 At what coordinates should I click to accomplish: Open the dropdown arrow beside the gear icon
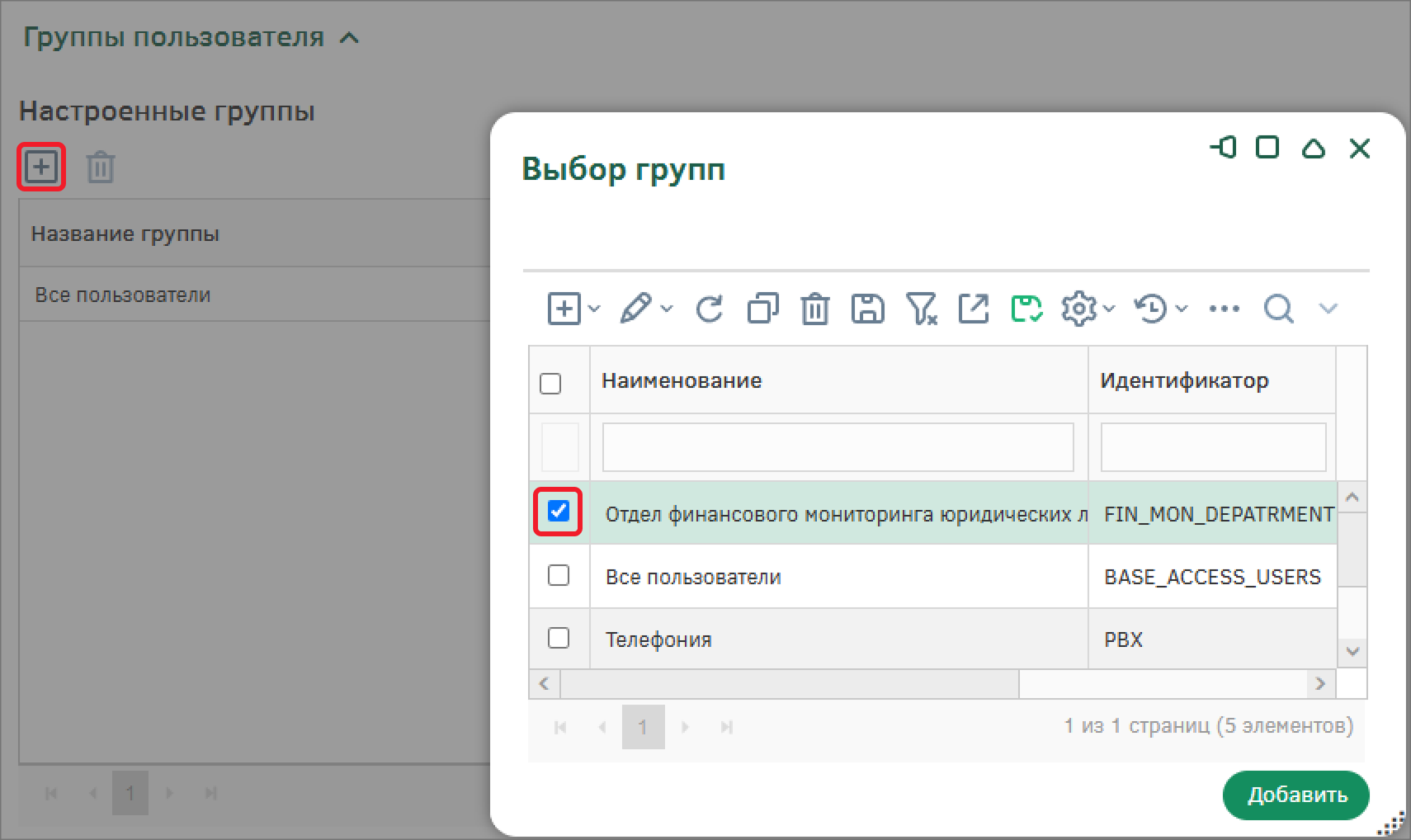[1109, 309]
